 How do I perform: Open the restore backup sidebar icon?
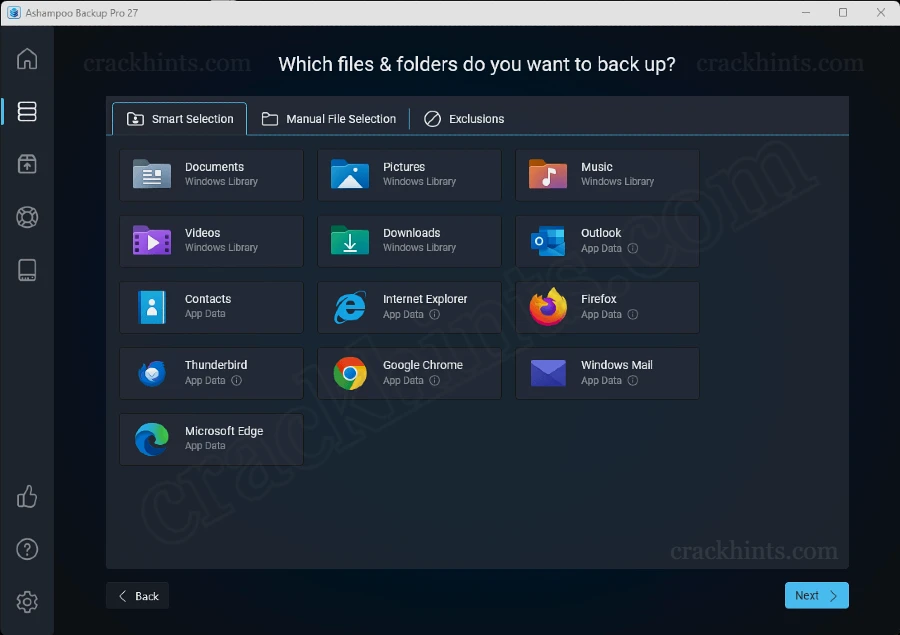[27, 165]
